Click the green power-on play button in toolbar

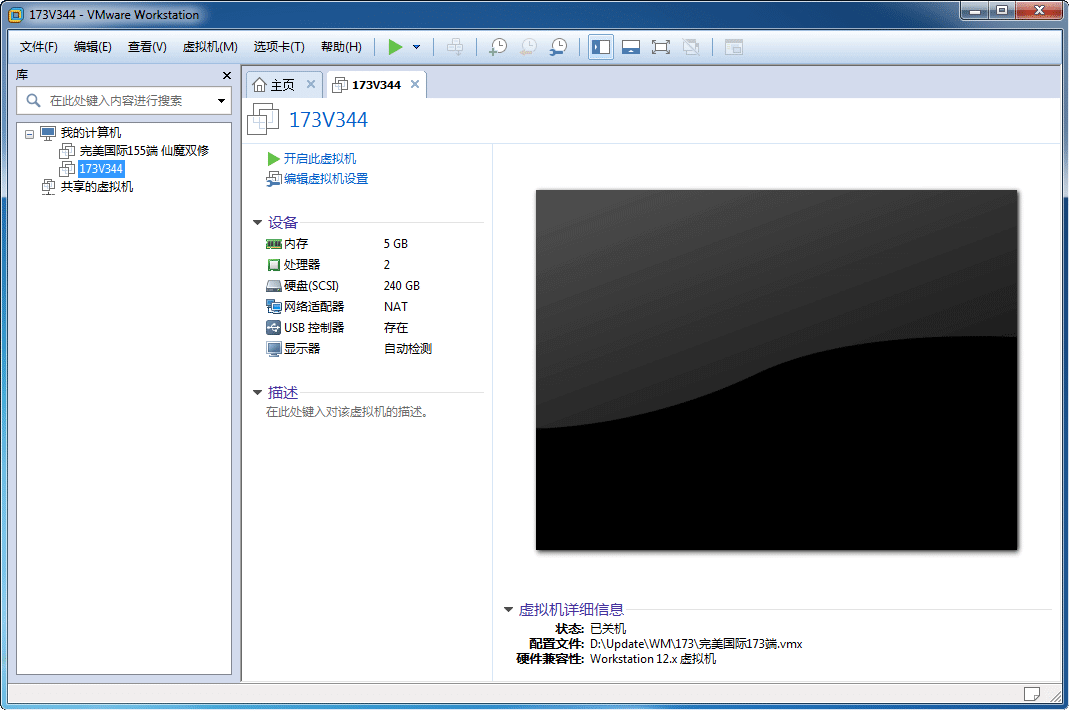pyautogui.click(x=395, y=47)
